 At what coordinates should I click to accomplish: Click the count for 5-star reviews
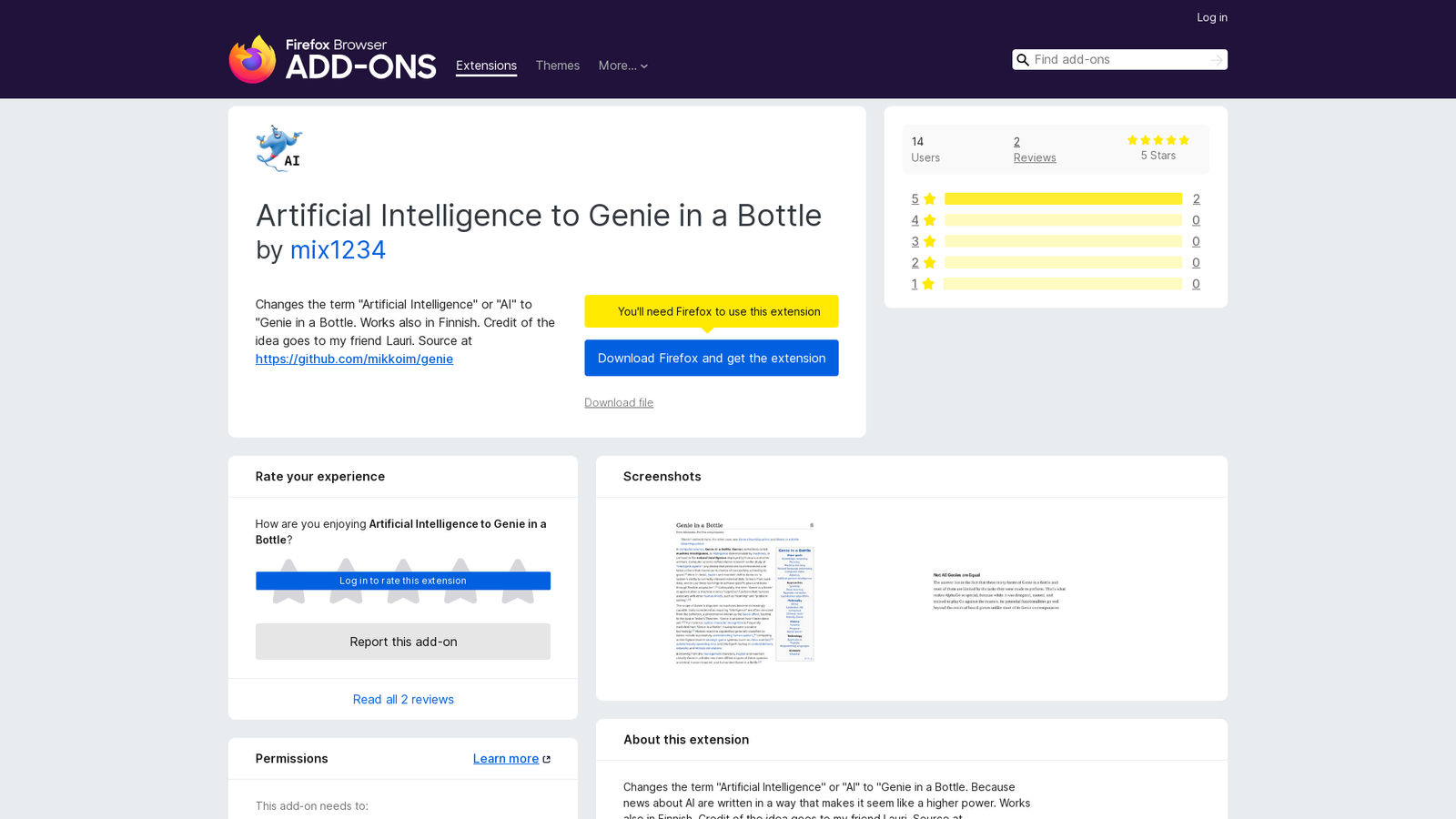coord(1196,199)
